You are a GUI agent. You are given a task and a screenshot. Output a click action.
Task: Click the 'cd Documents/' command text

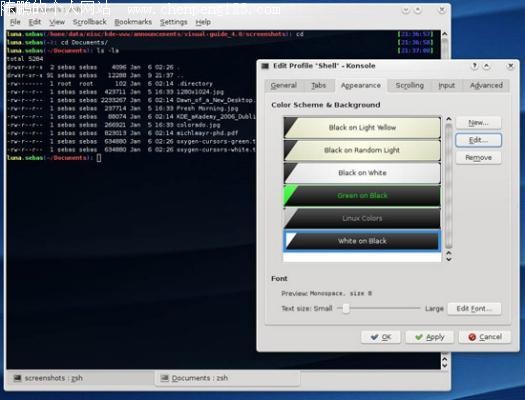(x=84, y=43)
